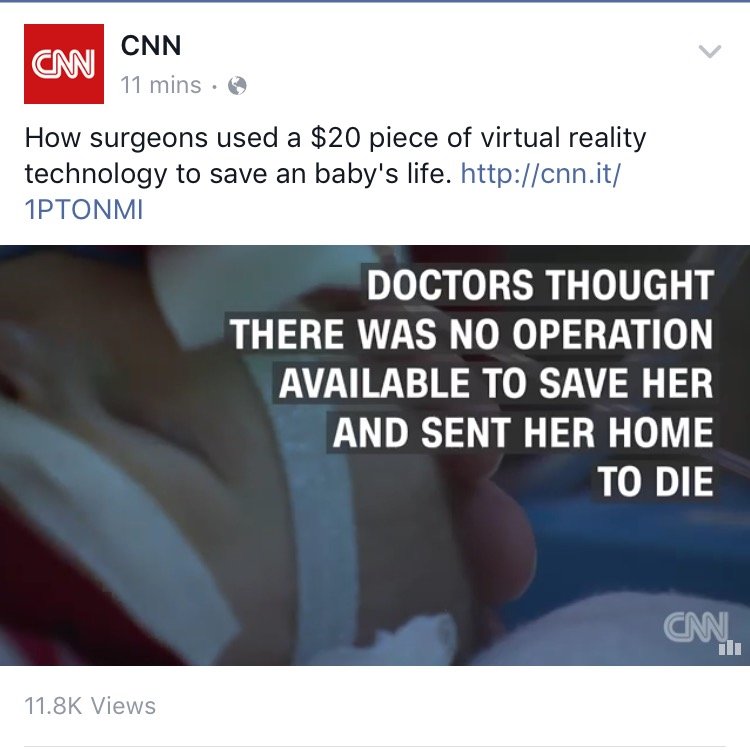750x750 pixels.
Task: Open the red CNN logo profile picture
Action: [64, 64]
